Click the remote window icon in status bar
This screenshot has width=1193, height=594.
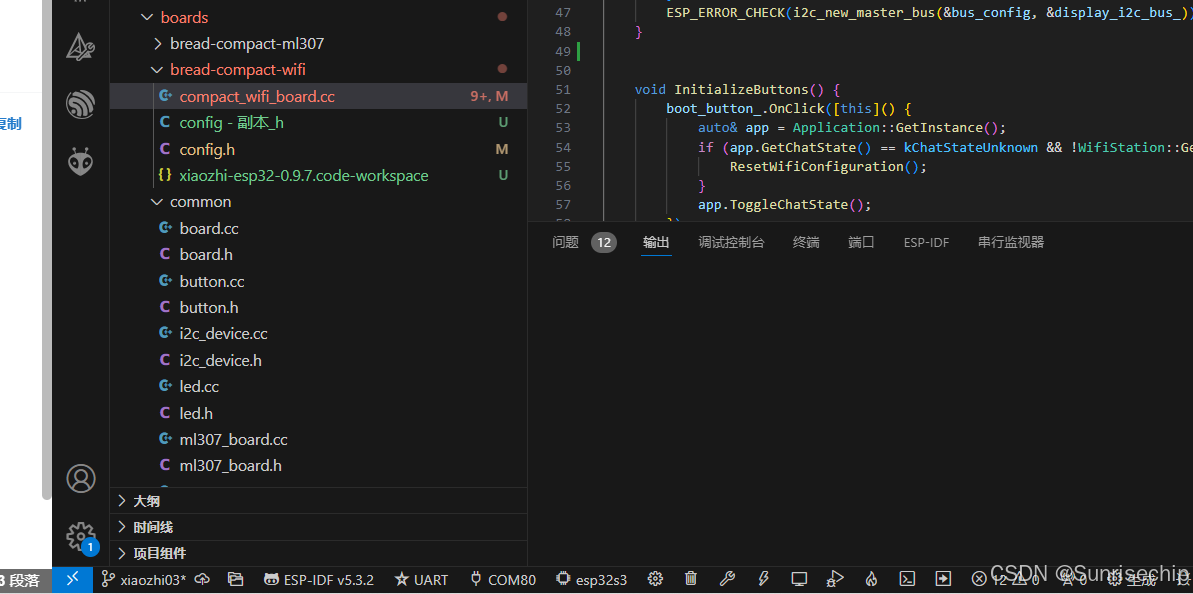coord(72,580)
